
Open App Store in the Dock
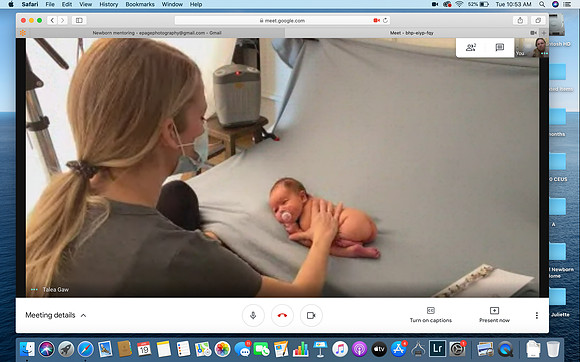(398, 349)
